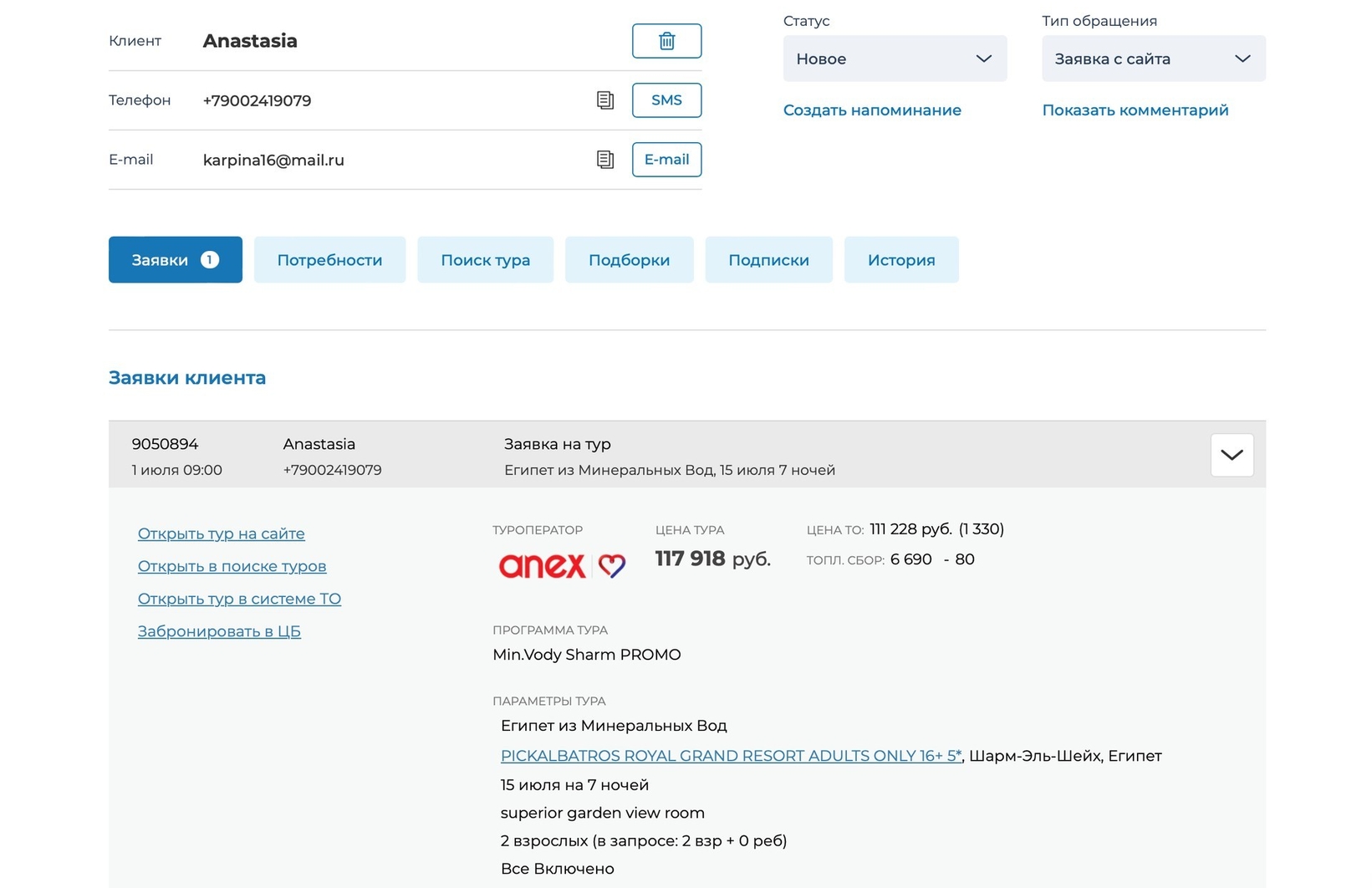Click Показать комментарий link
The height and width of the screenshot is (888, 1372).
1135,110
